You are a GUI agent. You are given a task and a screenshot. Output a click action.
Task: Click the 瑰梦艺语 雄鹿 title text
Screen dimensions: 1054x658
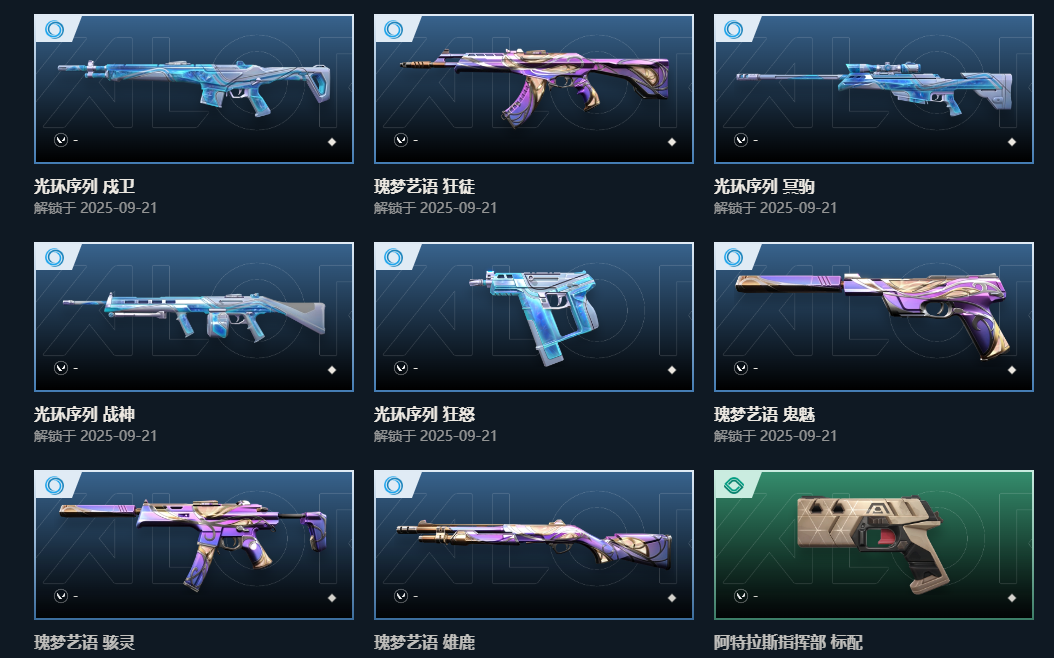(x=425, y=642)
